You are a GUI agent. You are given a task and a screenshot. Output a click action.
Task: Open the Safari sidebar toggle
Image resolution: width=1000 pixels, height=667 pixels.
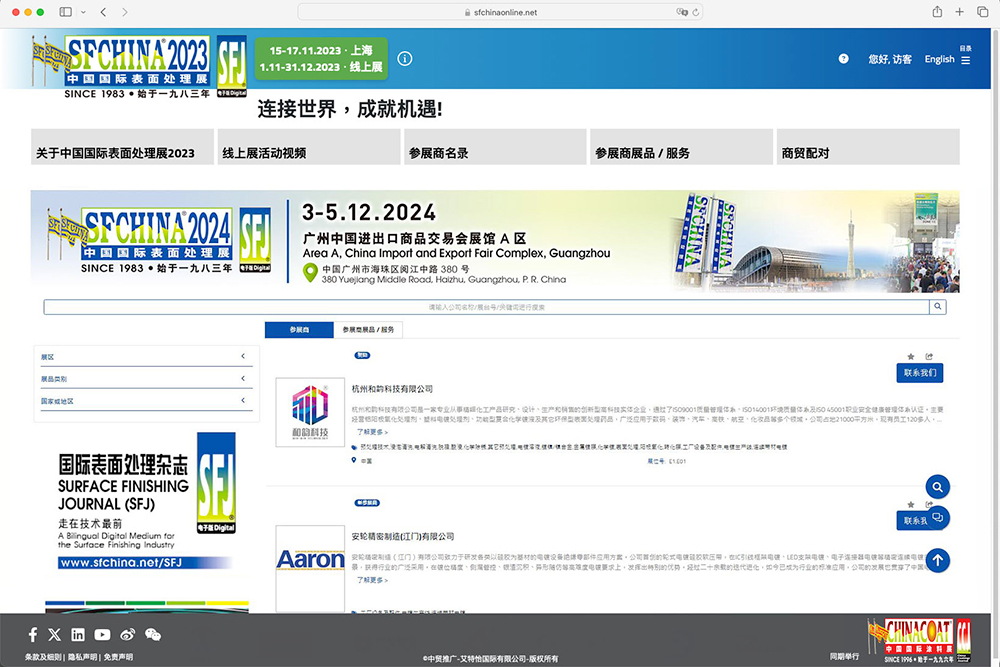coord(65,12)
